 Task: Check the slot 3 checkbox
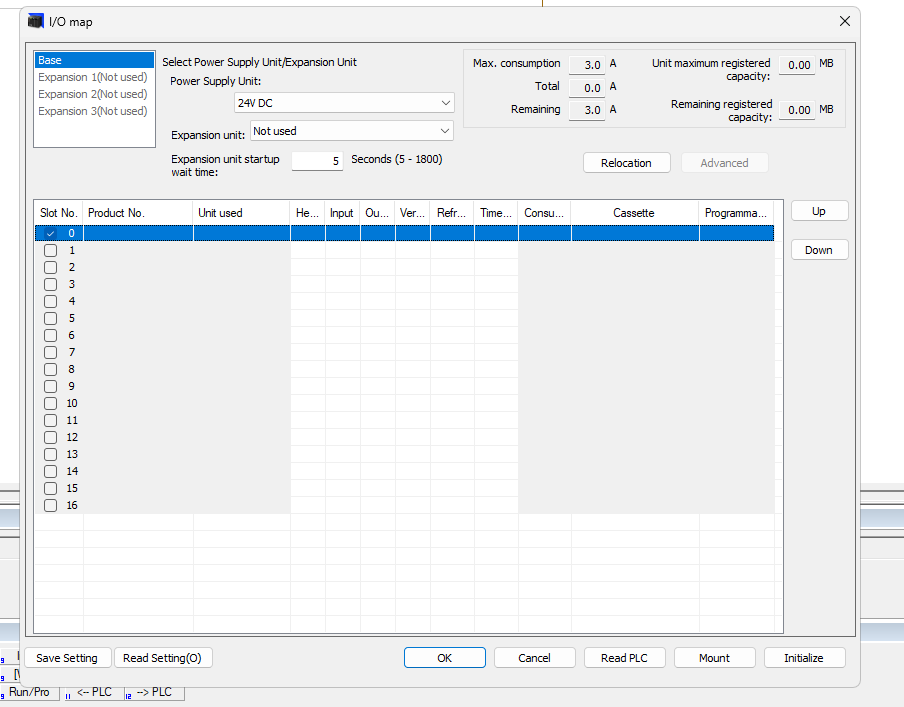pyautogui.click(x=51, y=284)
